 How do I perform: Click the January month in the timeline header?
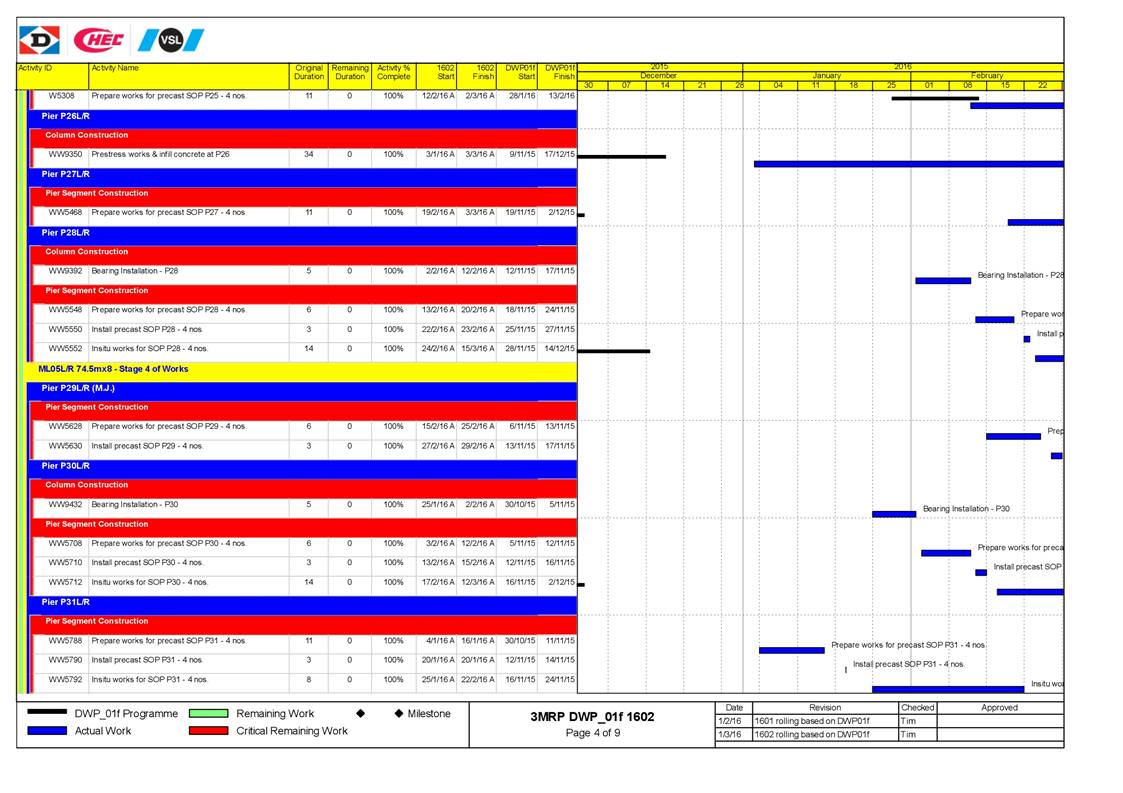coord(826,75)
